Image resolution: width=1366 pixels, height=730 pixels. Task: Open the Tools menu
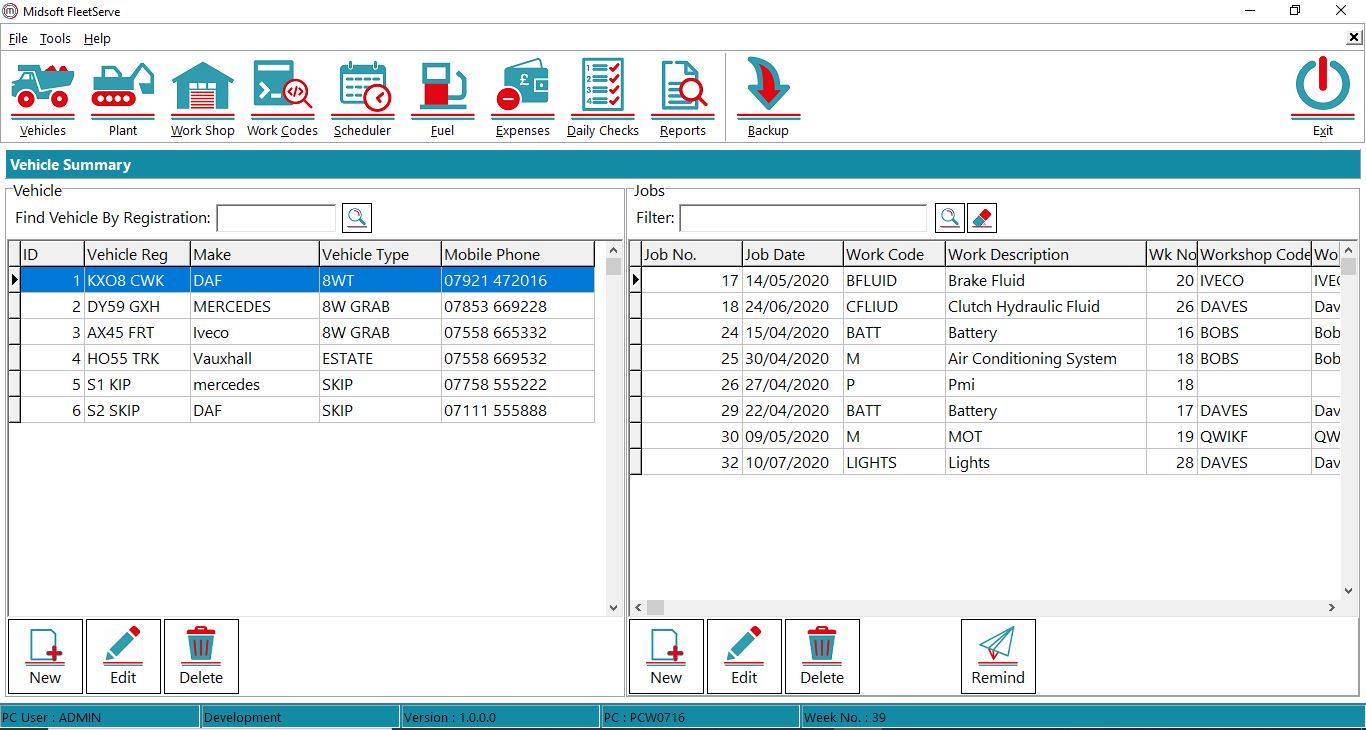coord(55,39)
